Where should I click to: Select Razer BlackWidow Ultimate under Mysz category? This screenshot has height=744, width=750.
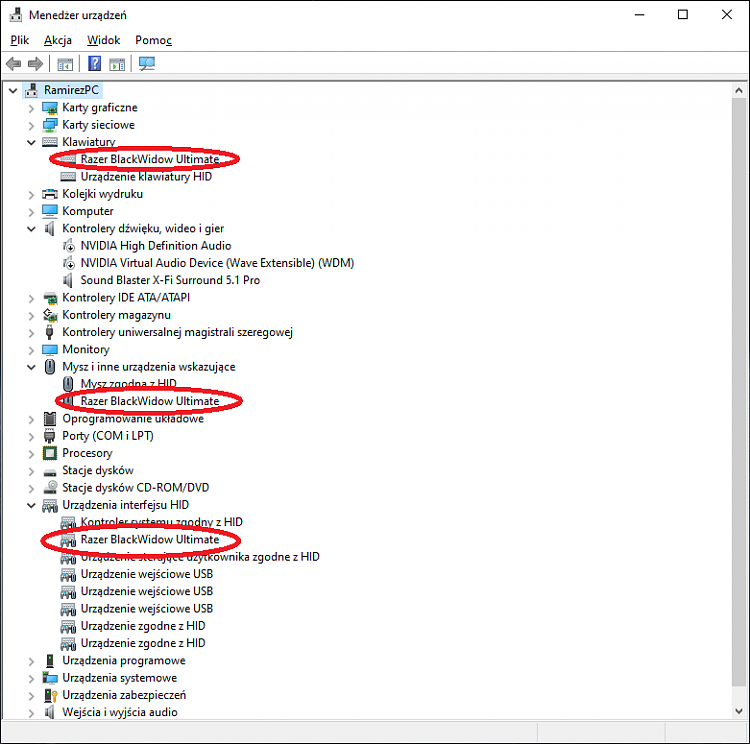(150, 401)
